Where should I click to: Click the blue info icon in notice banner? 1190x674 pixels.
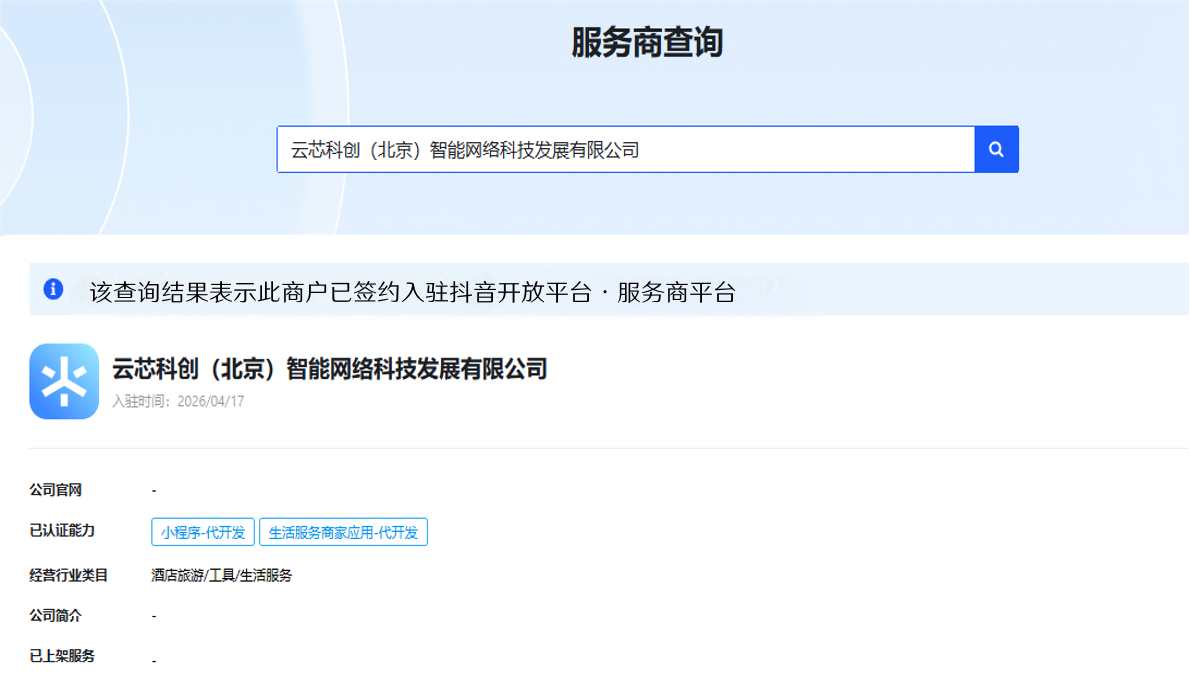click(53, 289)
